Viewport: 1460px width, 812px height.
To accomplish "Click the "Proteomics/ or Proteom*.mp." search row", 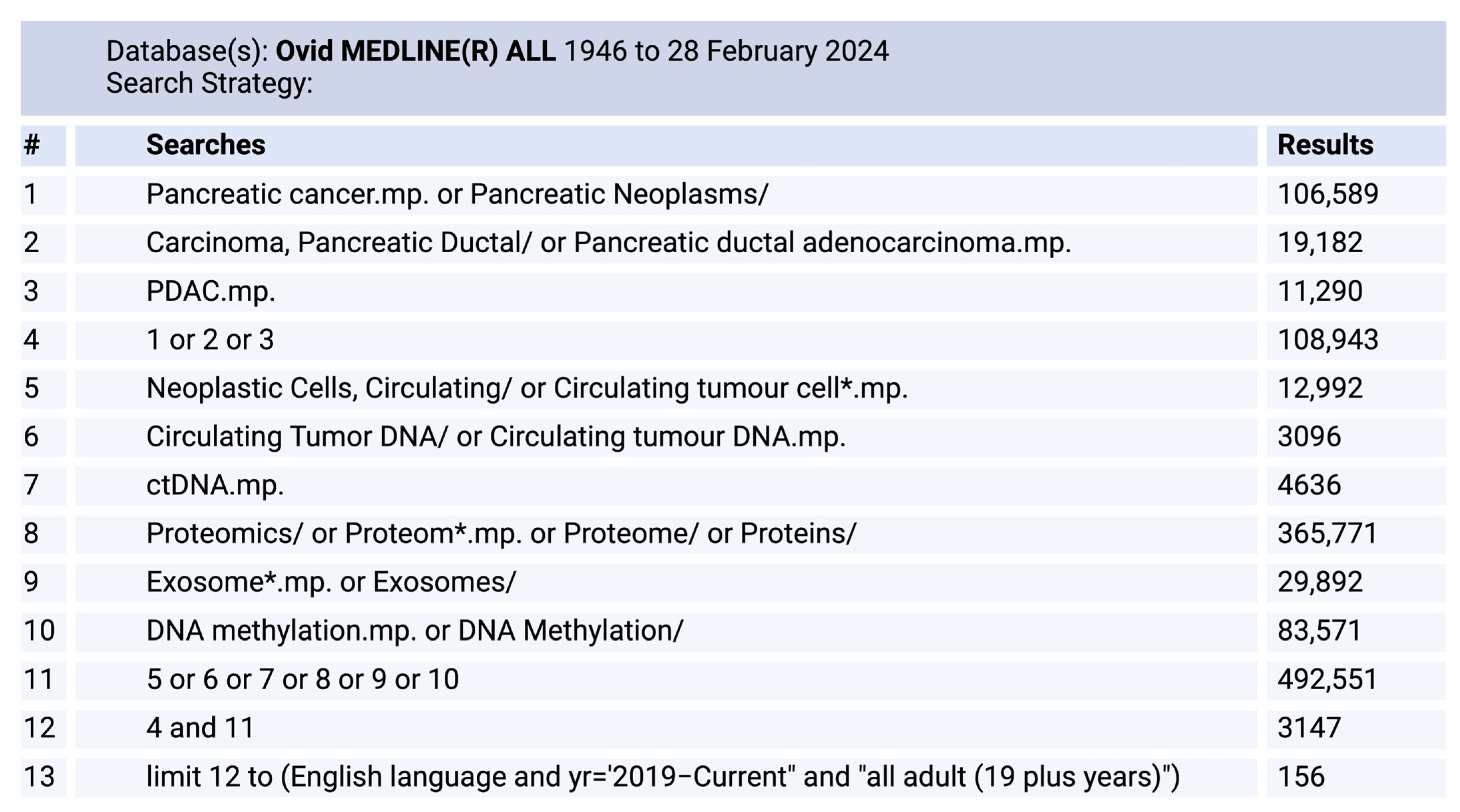I will 501,534.
